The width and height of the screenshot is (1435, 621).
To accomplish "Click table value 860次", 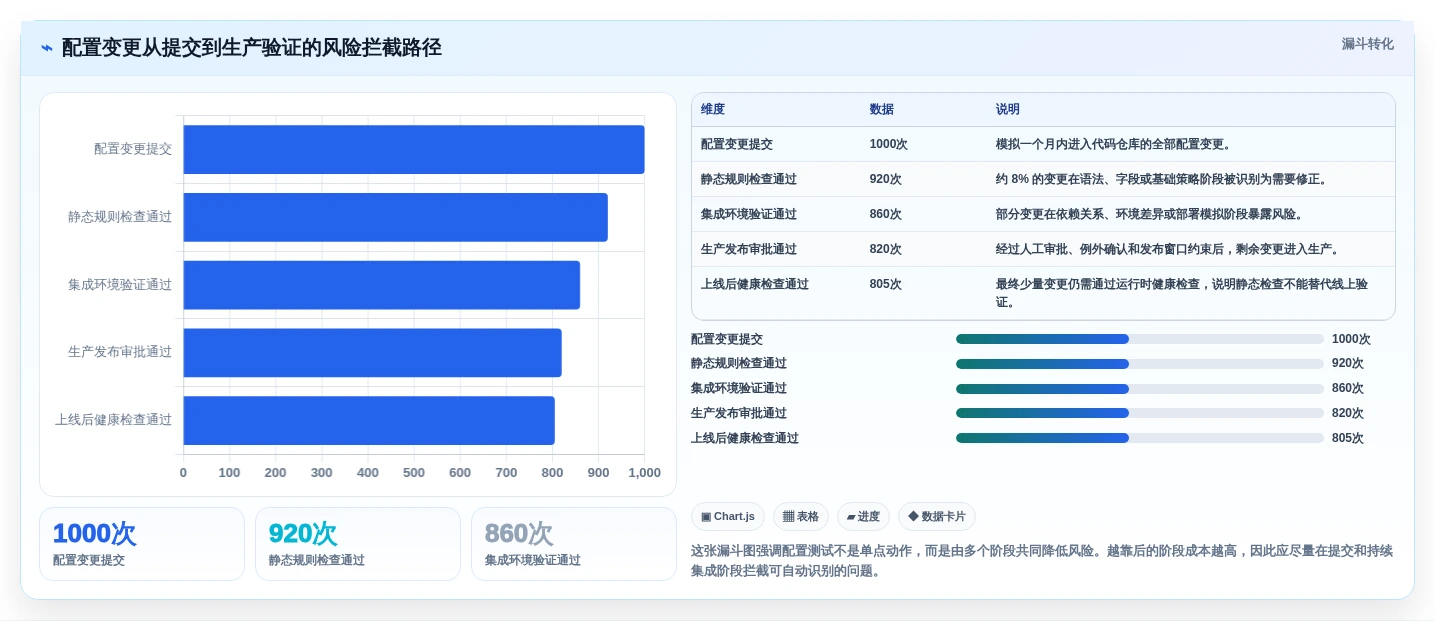I will [x=886, y=214].
